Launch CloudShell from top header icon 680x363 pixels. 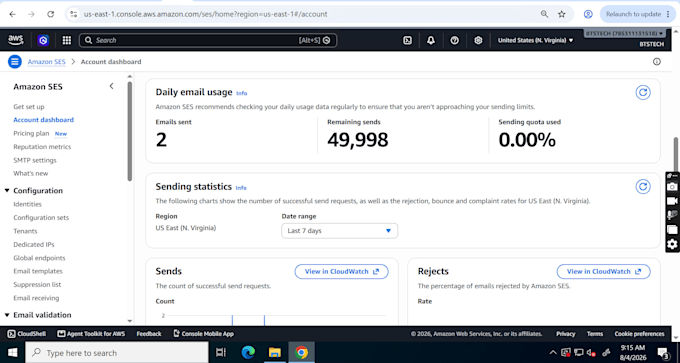click(407, 40)
